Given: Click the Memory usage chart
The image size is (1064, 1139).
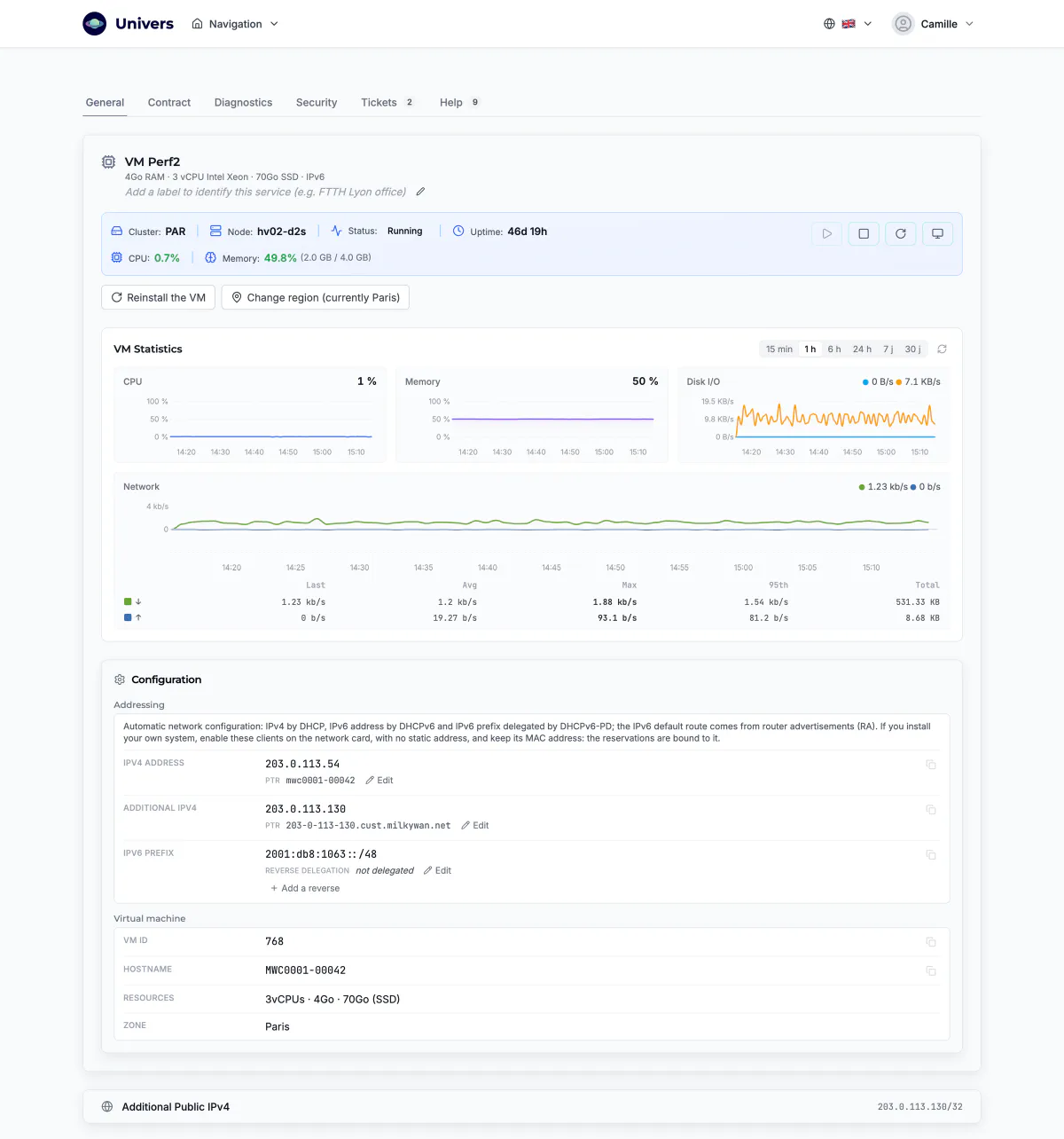Looking at the screenshot, I should (532, 414).
